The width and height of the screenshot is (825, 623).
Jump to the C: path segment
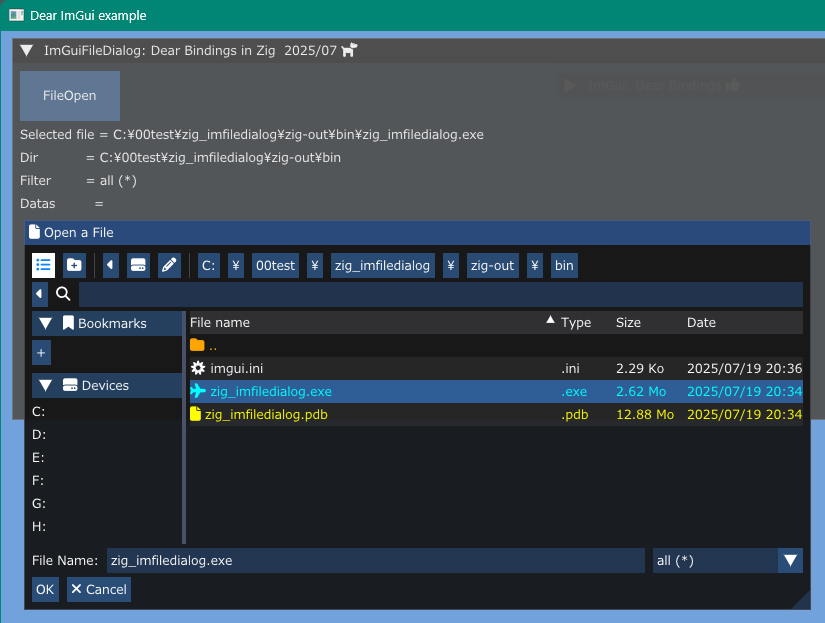click(209, 265)
